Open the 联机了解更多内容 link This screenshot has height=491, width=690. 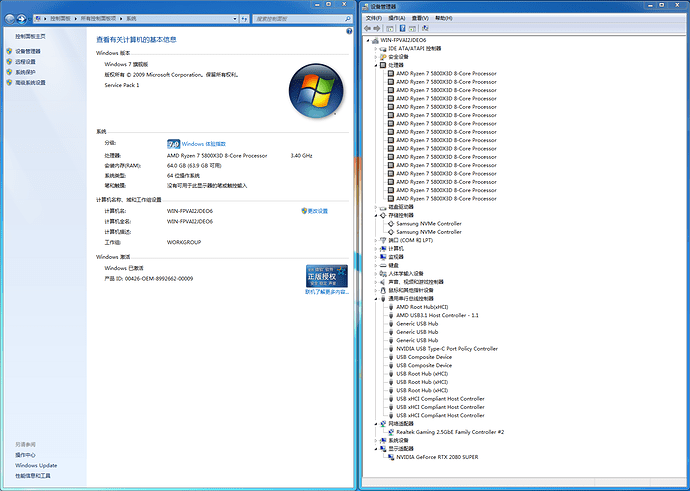327,292
